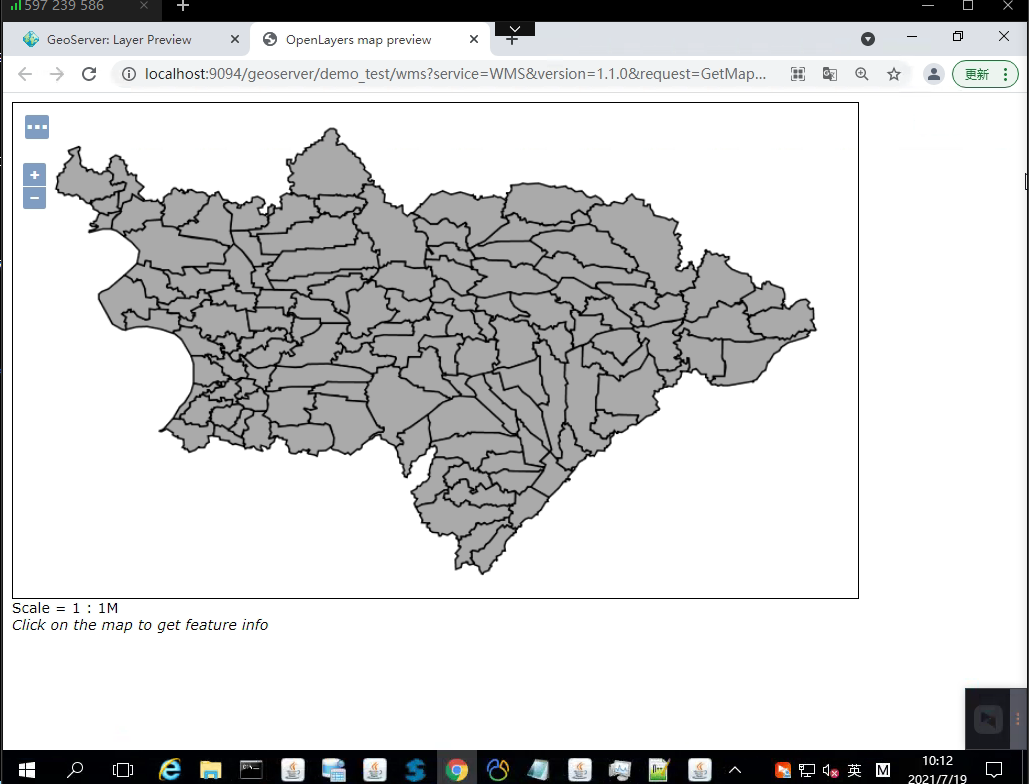Expand hidden system tray icons
This screenshot has width=1029, height=784.
pos(735,770)
